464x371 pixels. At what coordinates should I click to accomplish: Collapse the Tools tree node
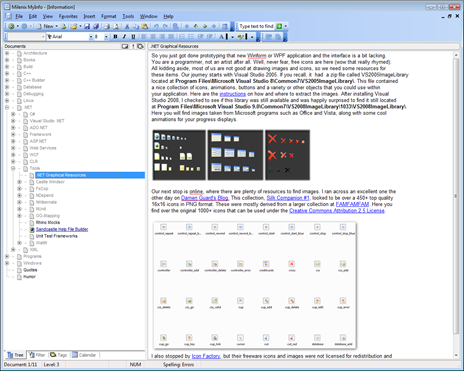(x=13, y=168)
